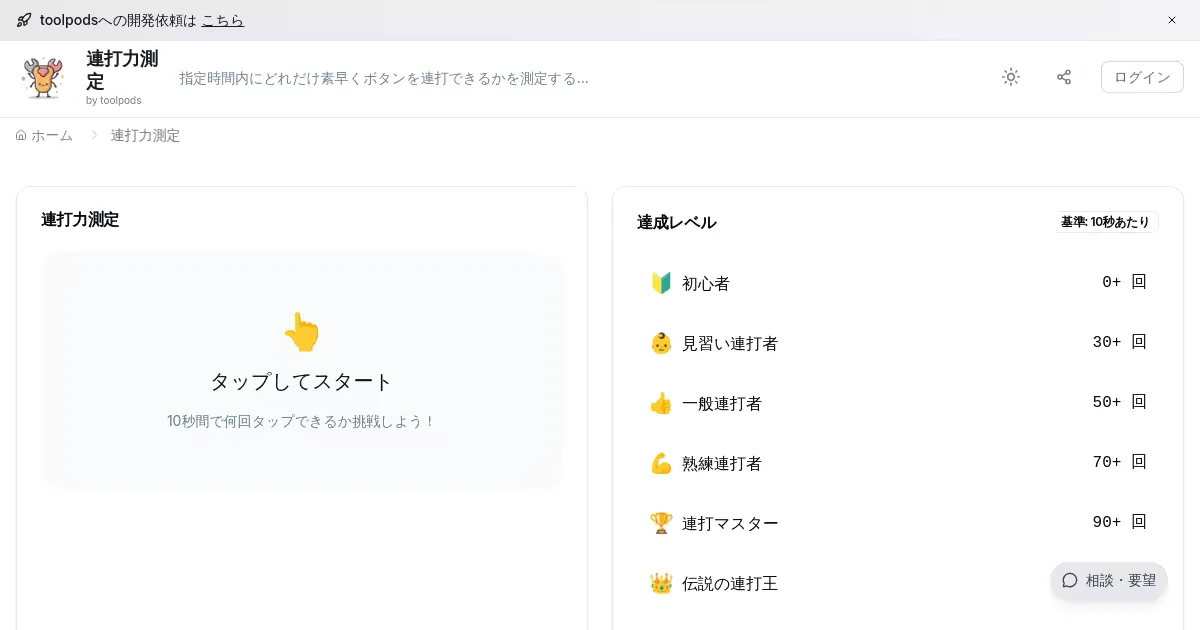Click the share icon in header
This screenshot has height=630, width=1200.
(x=1064, y=77)
